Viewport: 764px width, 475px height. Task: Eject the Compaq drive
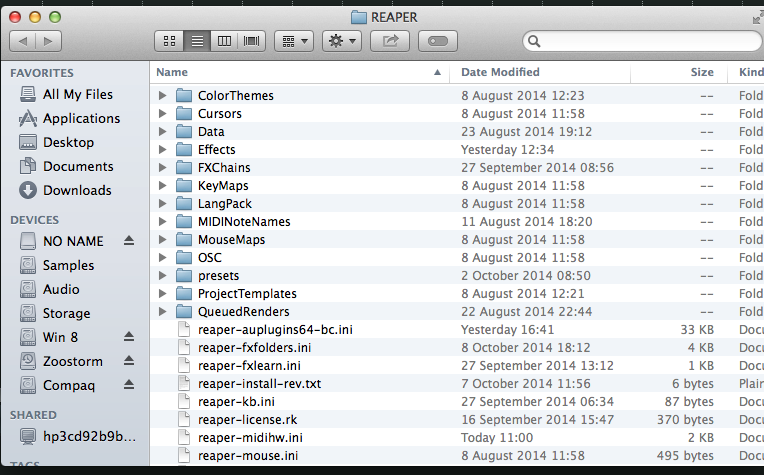129,384
